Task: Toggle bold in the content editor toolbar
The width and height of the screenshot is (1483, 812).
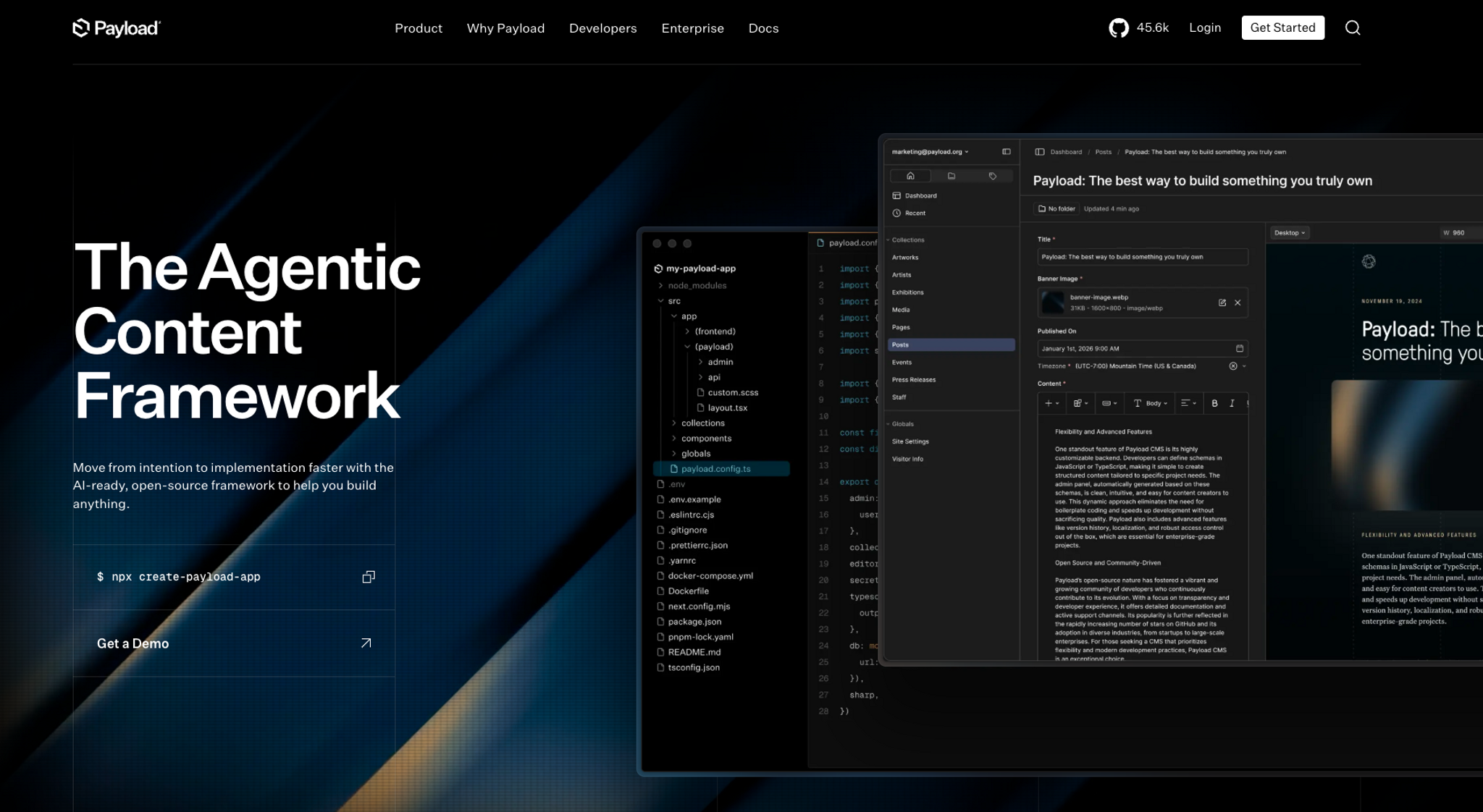Action: pyautogui.click(x=1214, y=404)
